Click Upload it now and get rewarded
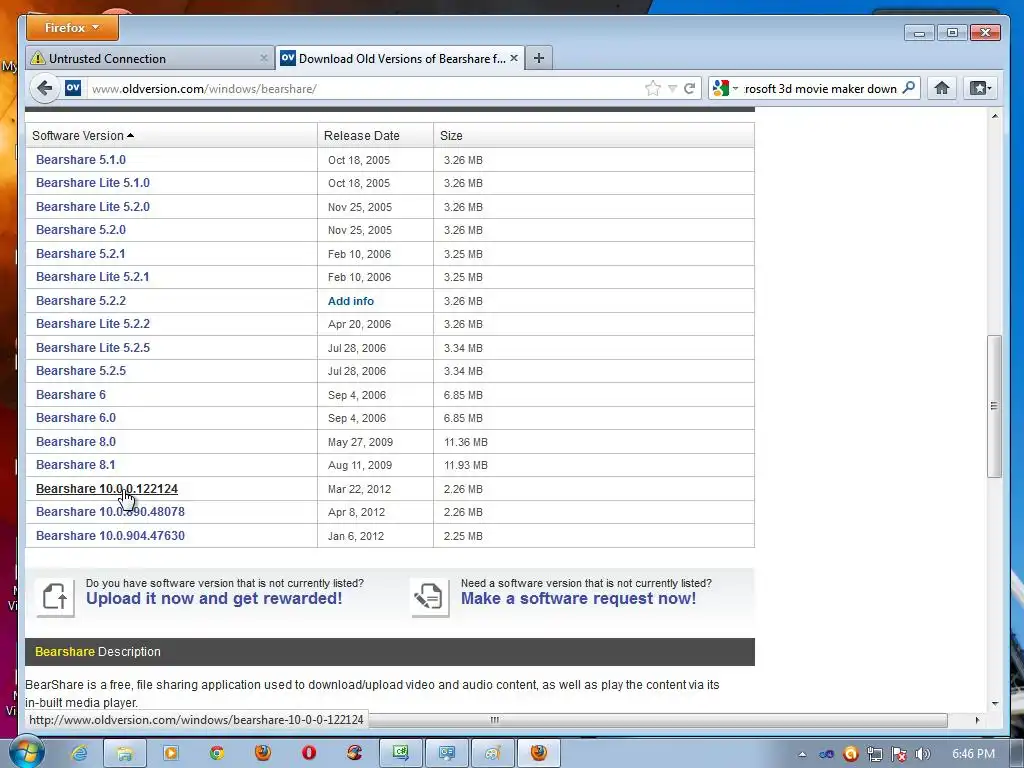 pyautogui.click(x=214, y=599)
